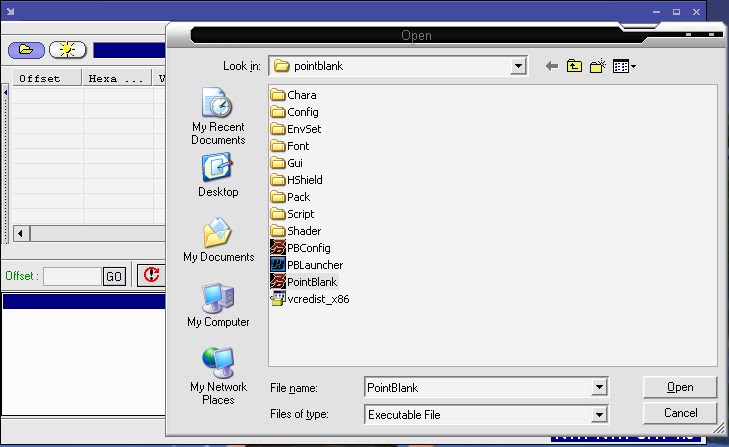Viewport: 729px width, 447px height.
Task: Select the HShield folder
Action: pyautogui.click(x=297, y=180)
